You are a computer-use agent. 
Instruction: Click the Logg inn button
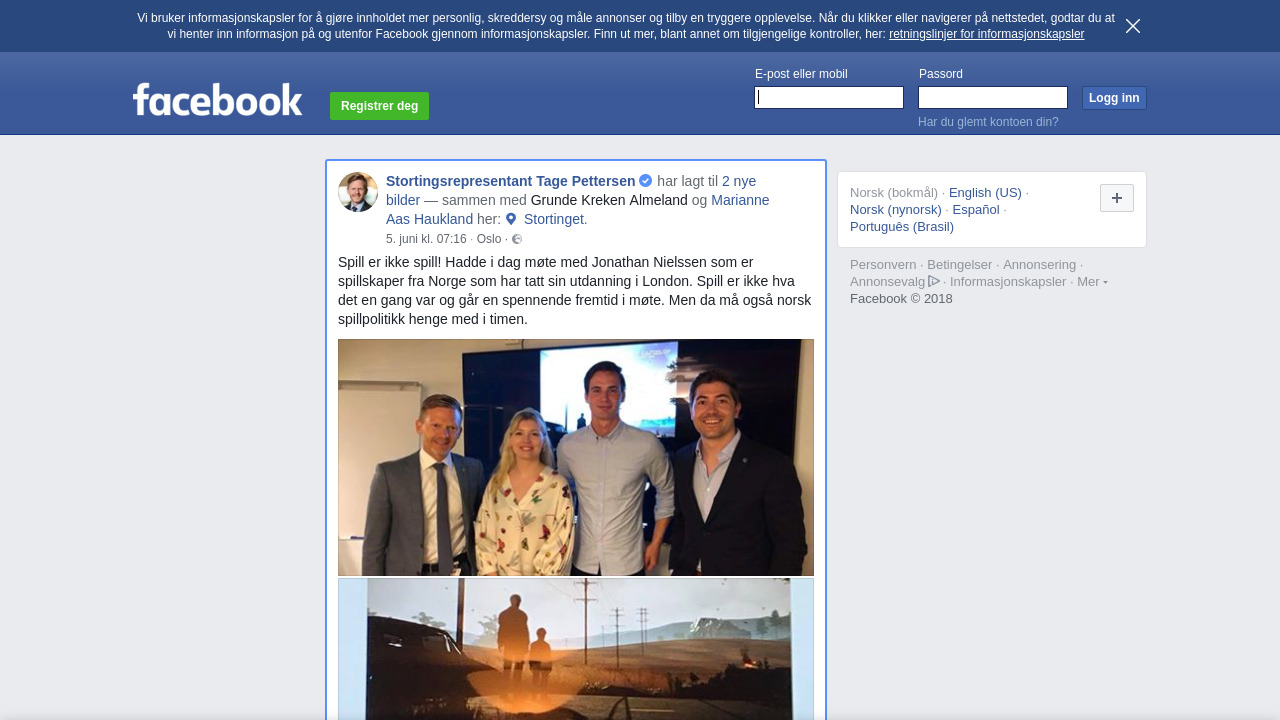tap(1114, 98)
